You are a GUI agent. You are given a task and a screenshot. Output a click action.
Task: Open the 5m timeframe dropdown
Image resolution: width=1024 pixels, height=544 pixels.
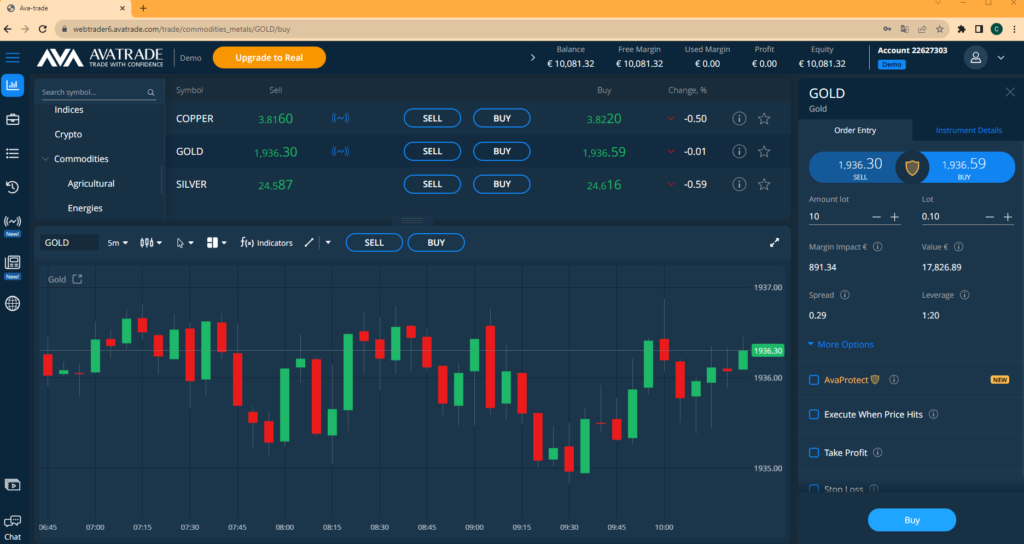118,243
